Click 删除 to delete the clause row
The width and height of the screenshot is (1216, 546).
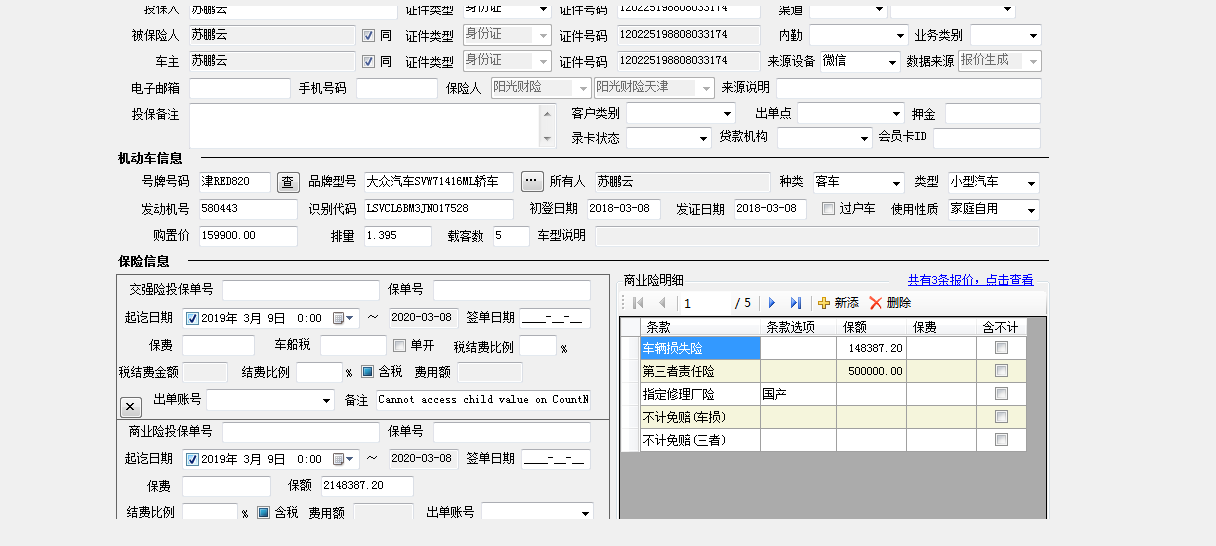[890, 303]
